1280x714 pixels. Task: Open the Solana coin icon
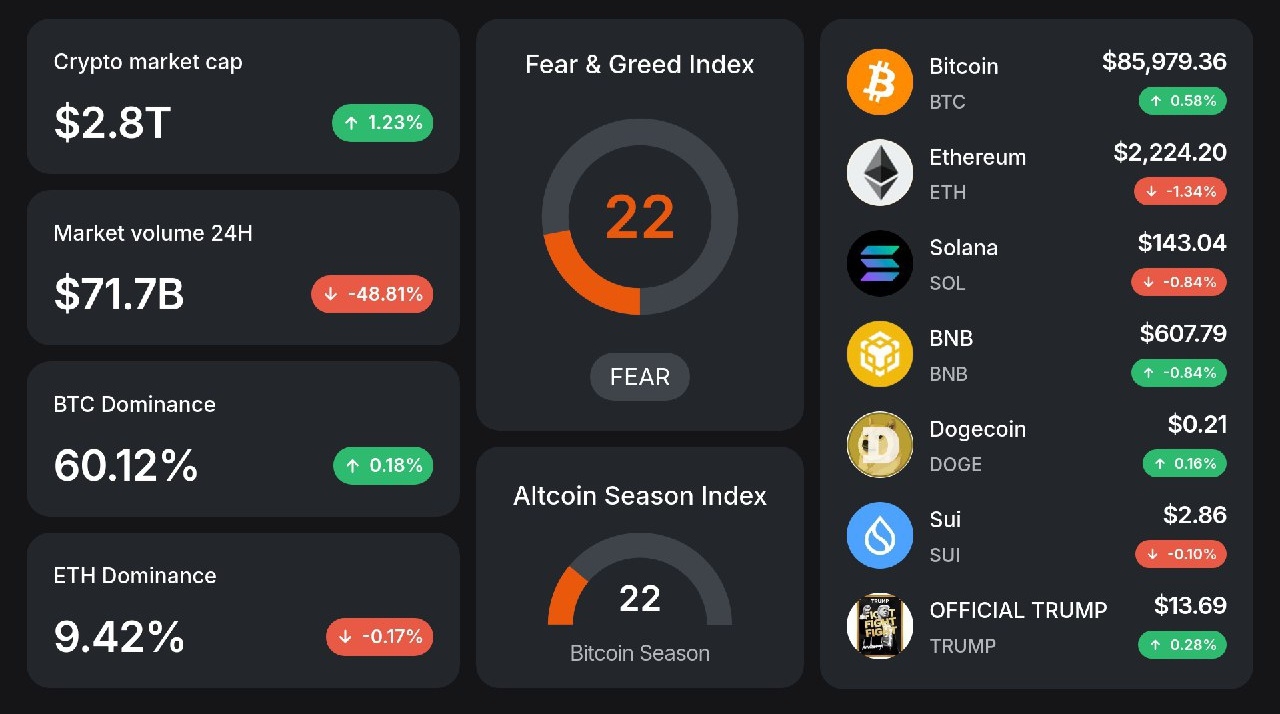(880, 263)
